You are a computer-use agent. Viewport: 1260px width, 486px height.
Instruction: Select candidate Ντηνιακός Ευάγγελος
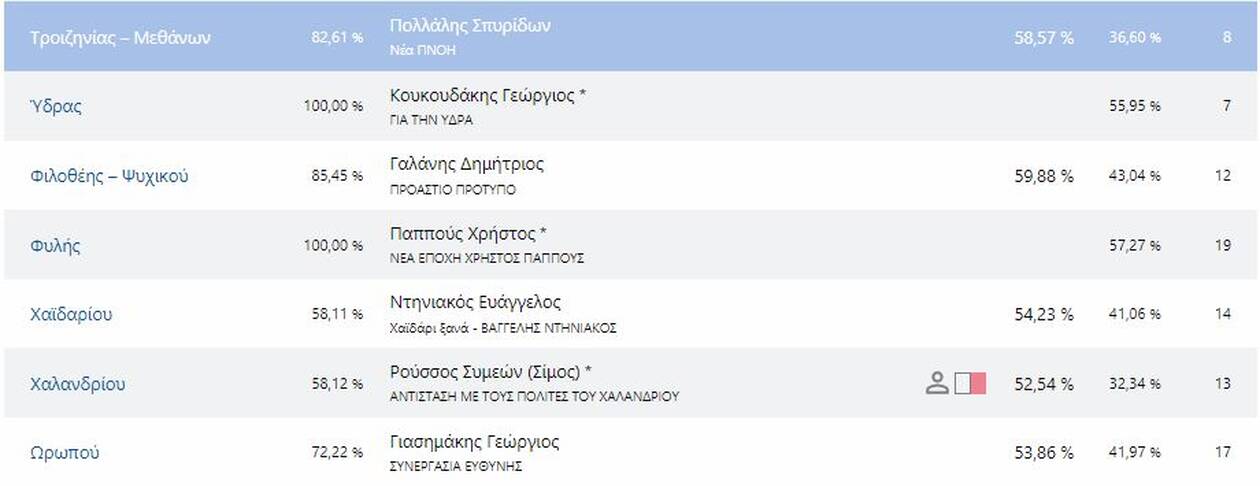[x=475, y=303]
